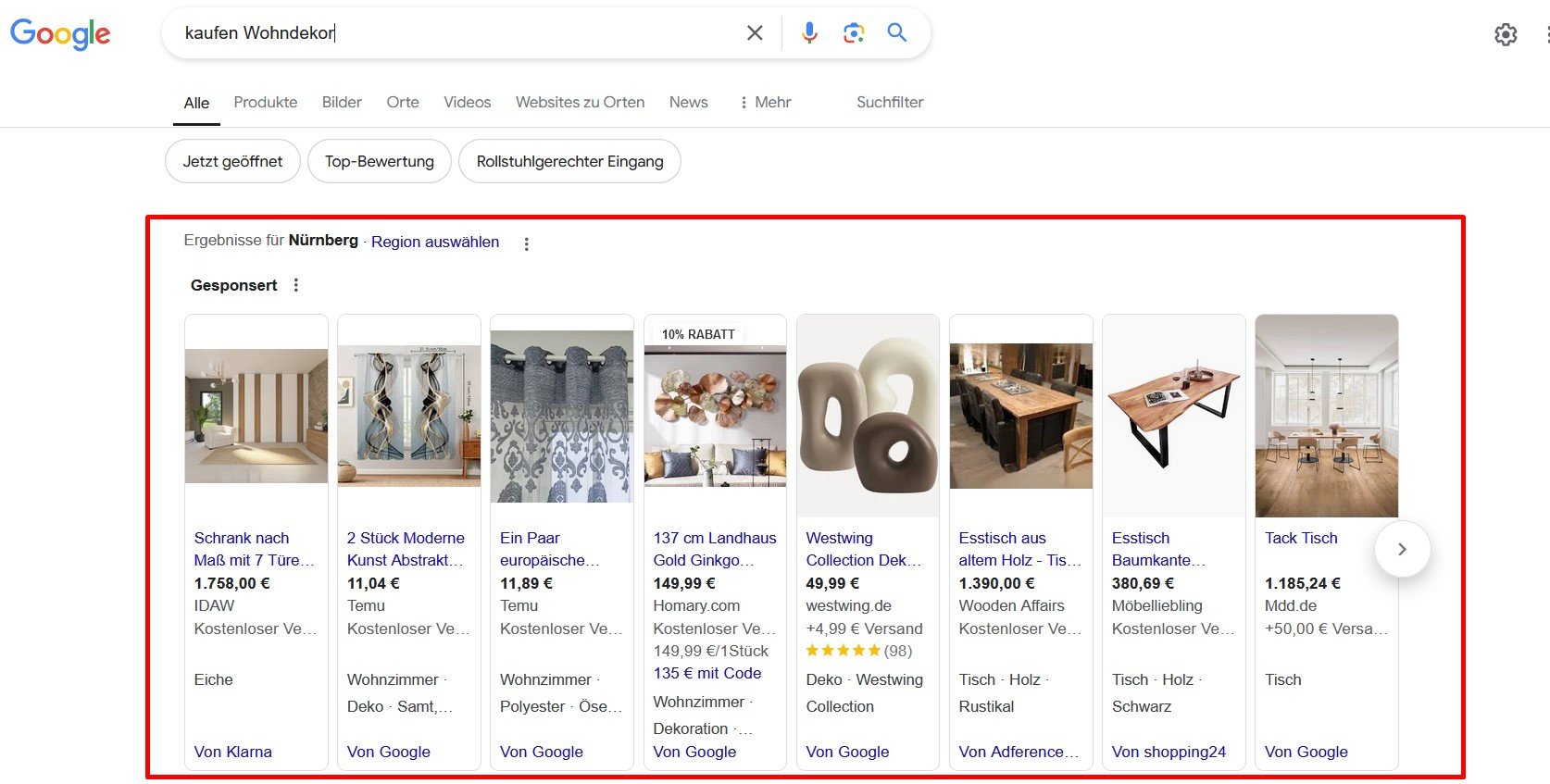Screen dimensions: 1550x784
Task: Click the Region auswählen link
Action: [435, 242]
